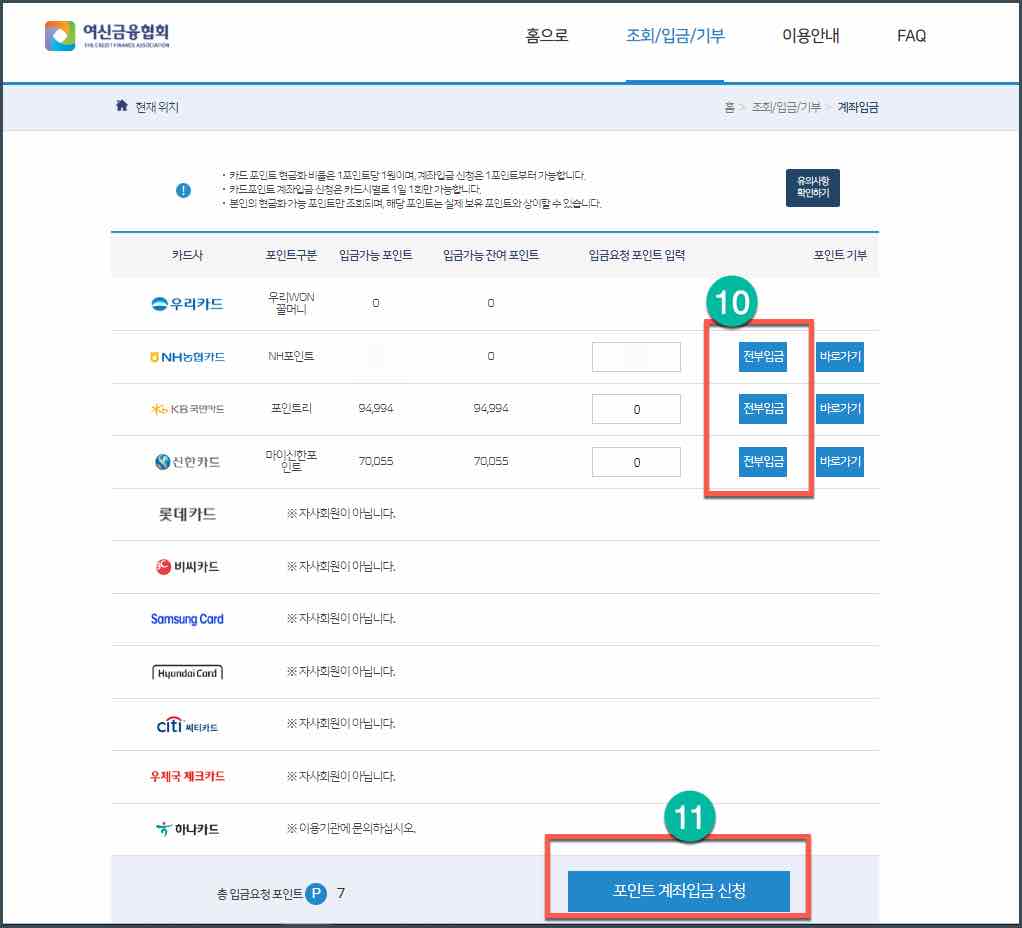This screenshot has width=1022, height=928.
Task: Click the NH농협카드 logo
Action: click(187, 356)
